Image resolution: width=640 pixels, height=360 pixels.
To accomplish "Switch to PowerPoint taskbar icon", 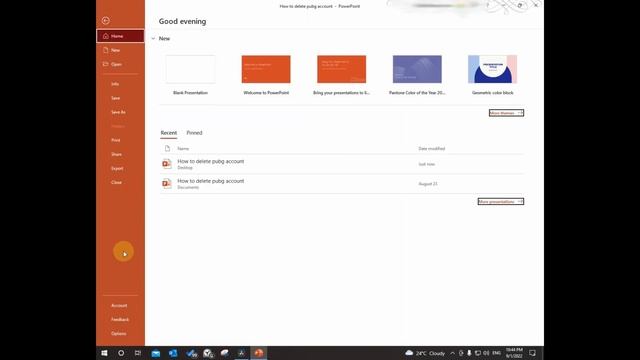I will (x=259, y=353).
